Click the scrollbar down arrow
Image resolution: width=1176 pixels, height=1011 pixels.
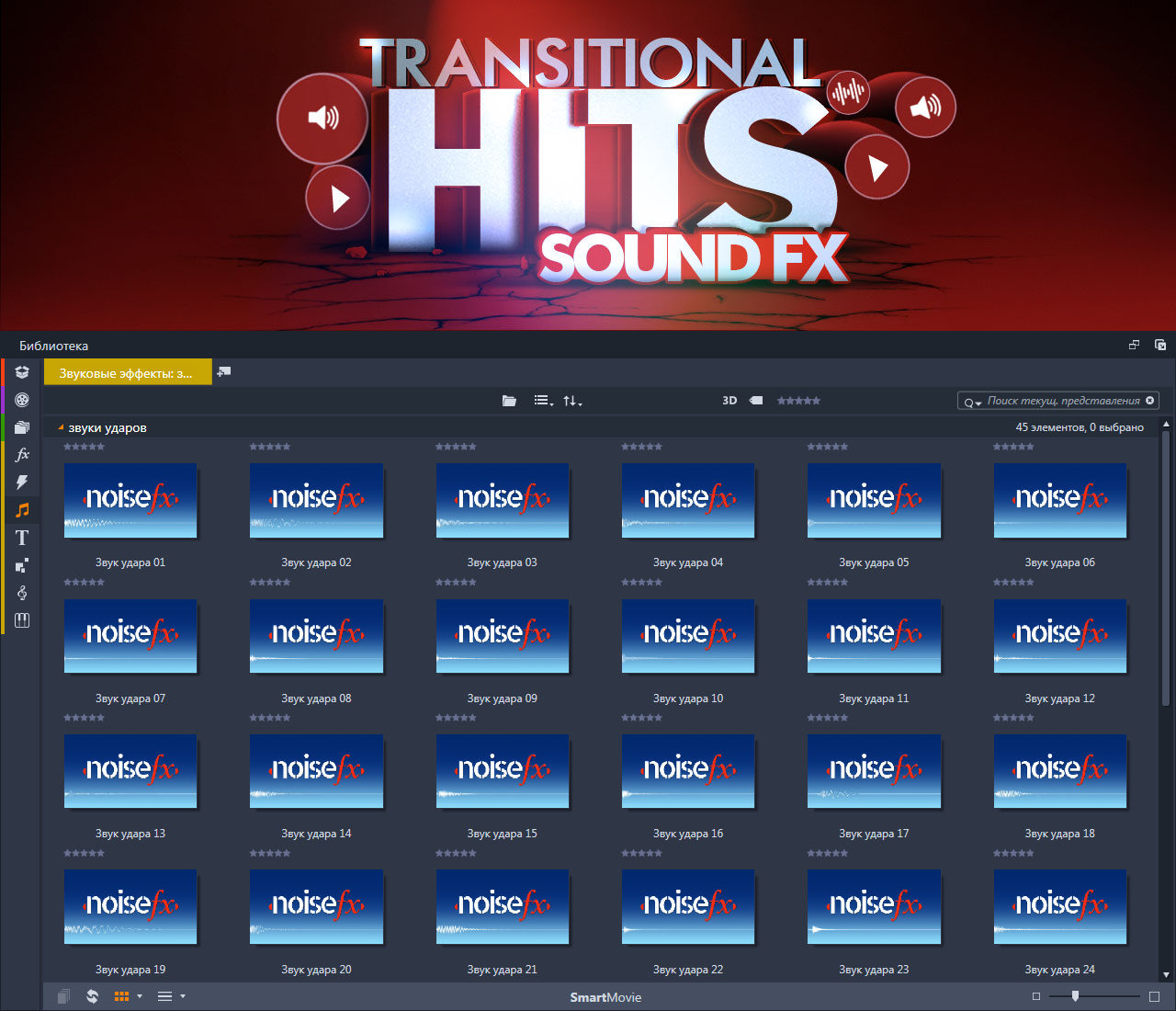click(1166, 974)
